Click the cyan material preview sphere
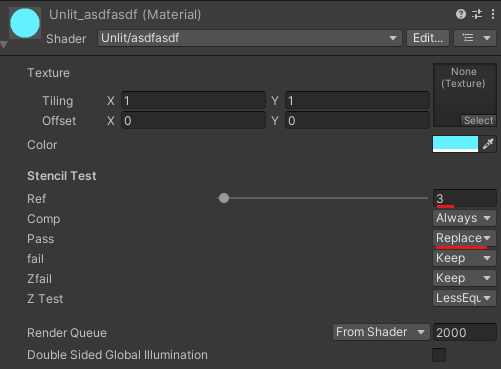 (x=25, y=23)
